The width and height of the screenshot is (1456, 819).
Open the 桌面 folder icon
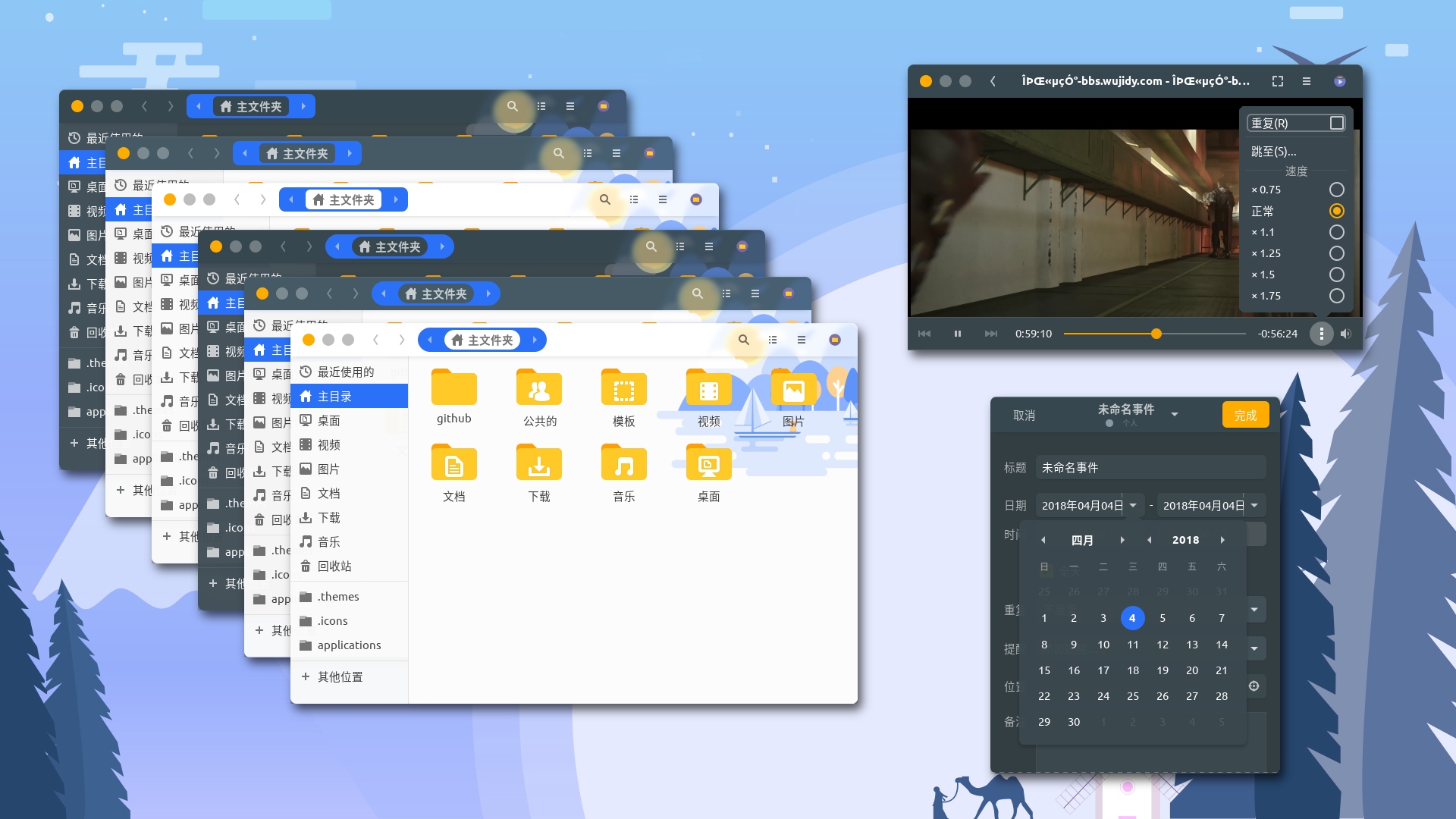click(x=708, y=463)
